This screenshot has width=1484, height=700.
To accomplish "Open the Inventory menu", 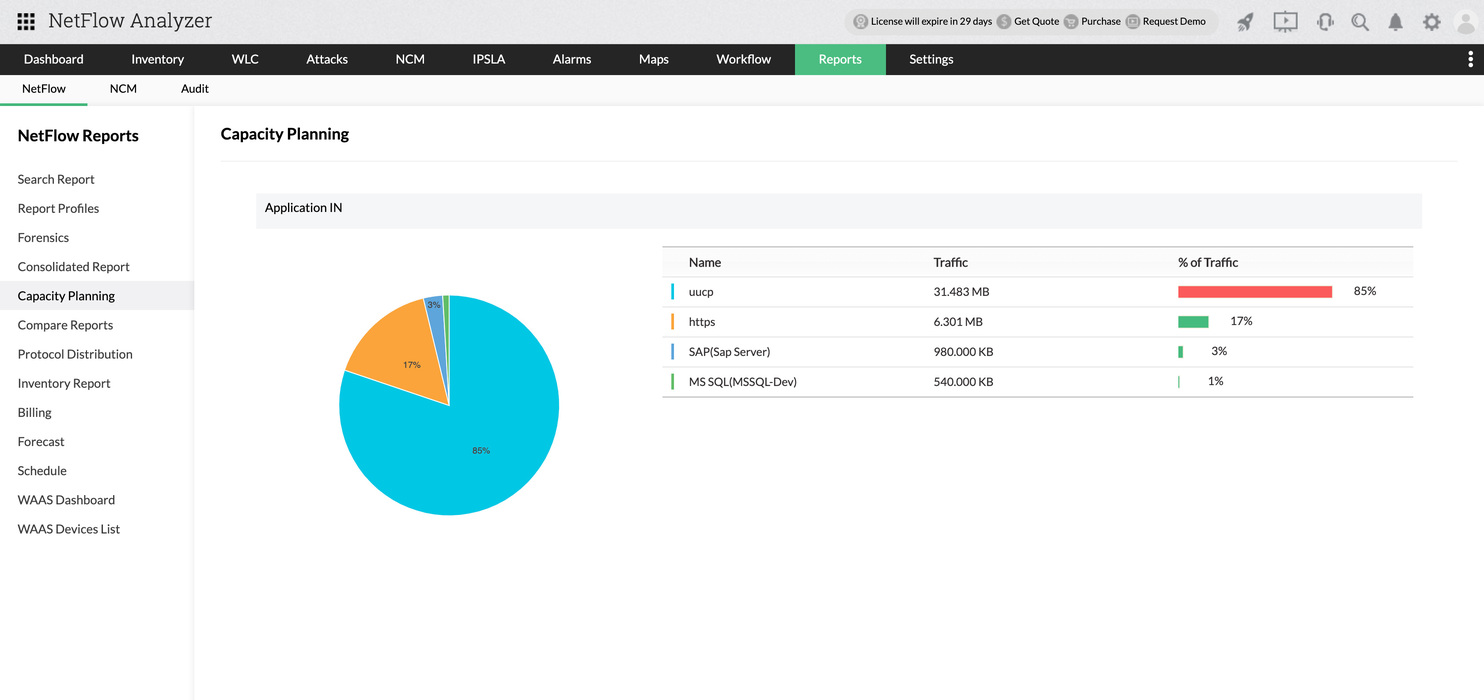I will [x=157, y=59].
